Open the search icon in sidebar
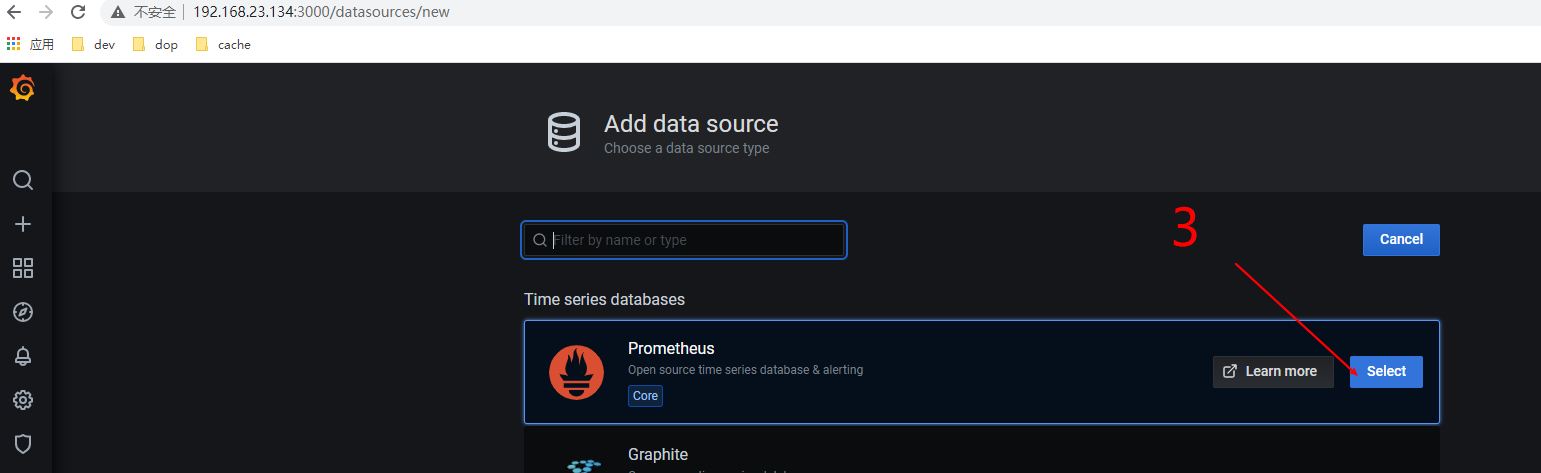 (x=23, y=180)
